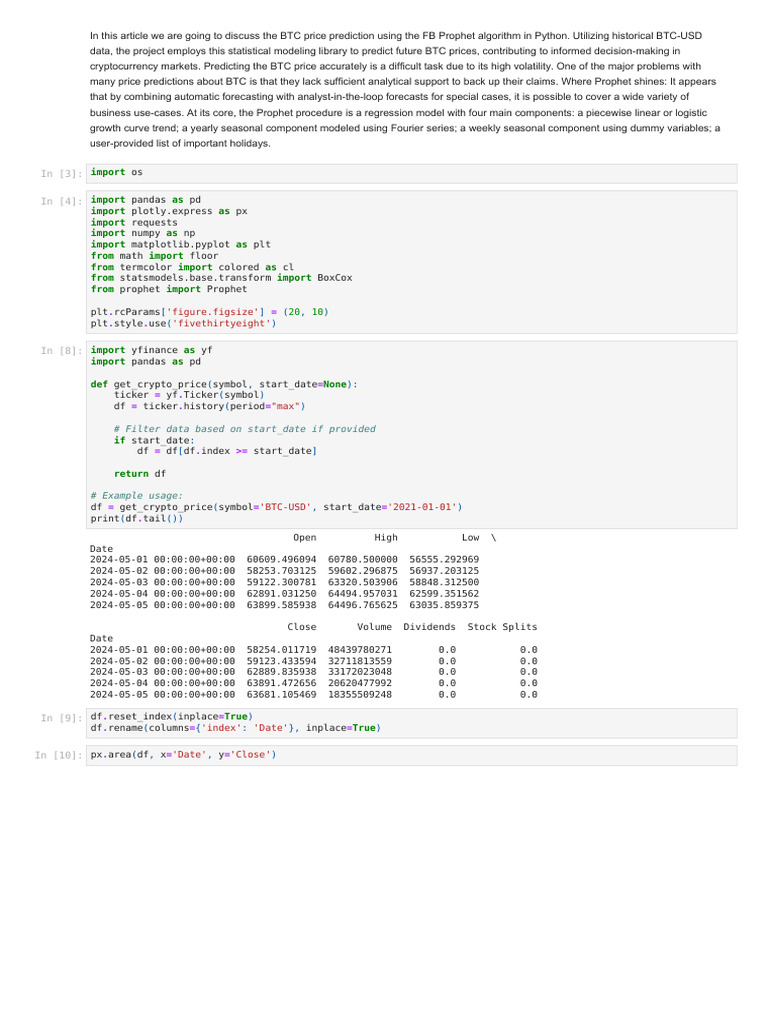Click the Volume column header in output
768x1024 pixels.
click(x=374, y=627)
